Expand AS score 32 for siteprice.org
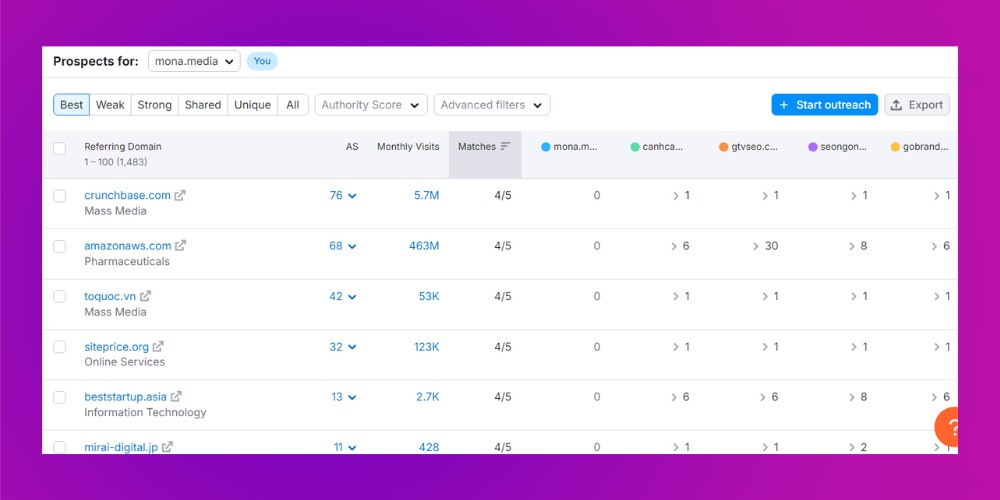The image size is (1000, 500). pyautogui.click(x=342, y=346)
